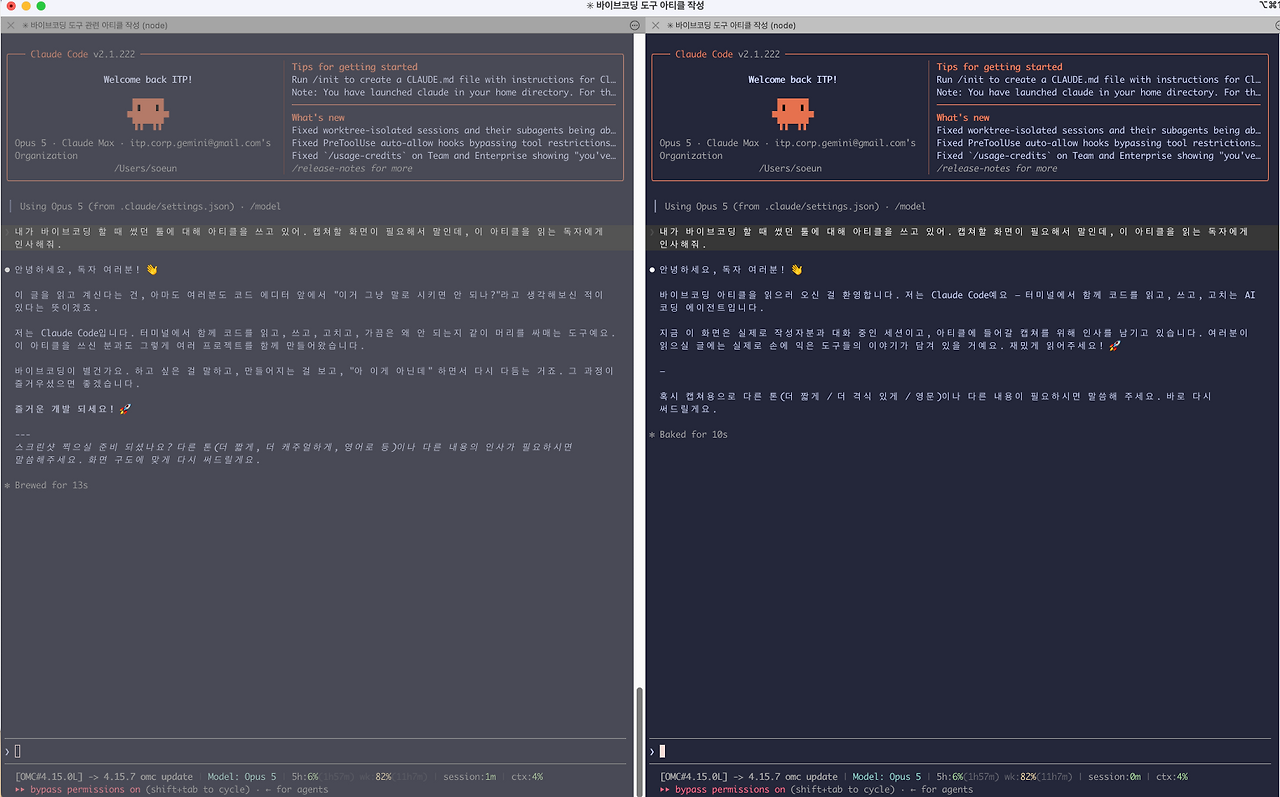Screen dimensions: 1280x797
Task: Focus the prompt input in the left pane
Action: (316, 751)
